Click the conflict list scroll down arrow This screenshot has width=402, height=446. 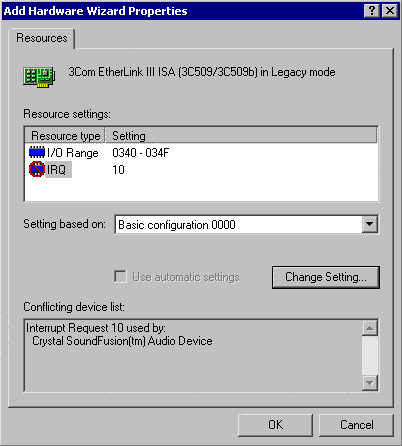[x=370, y=383]
